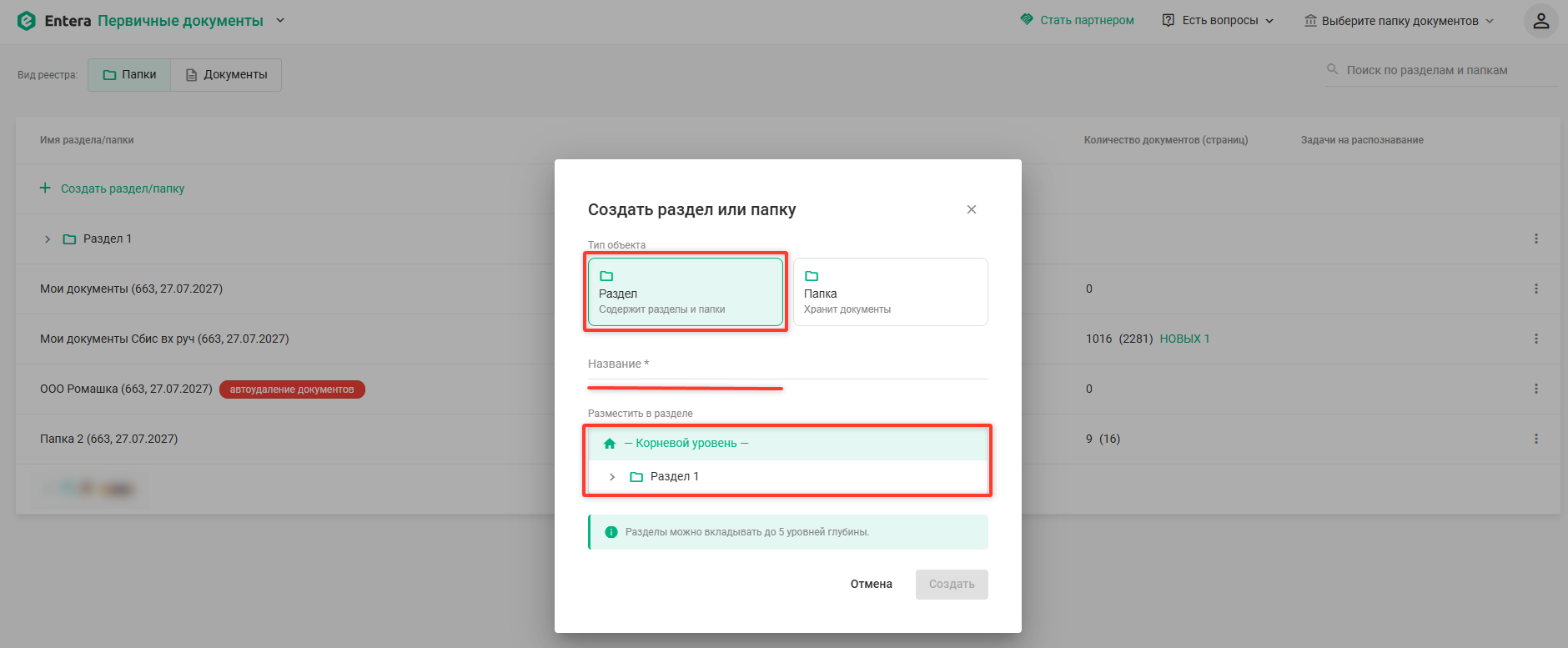1568x648 pixels.
Task: Click the search magnifier icon
Action: point(1333,69)
